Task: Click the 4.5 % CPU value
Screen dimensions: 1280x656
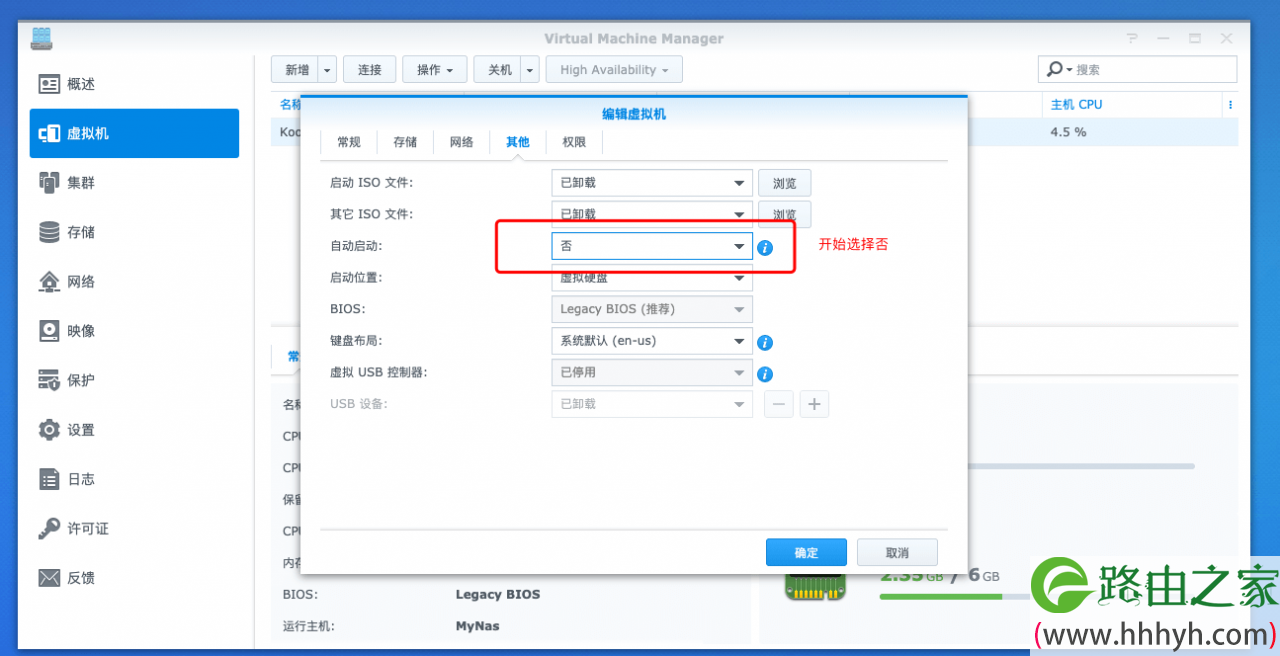Action: [1068, 132]
